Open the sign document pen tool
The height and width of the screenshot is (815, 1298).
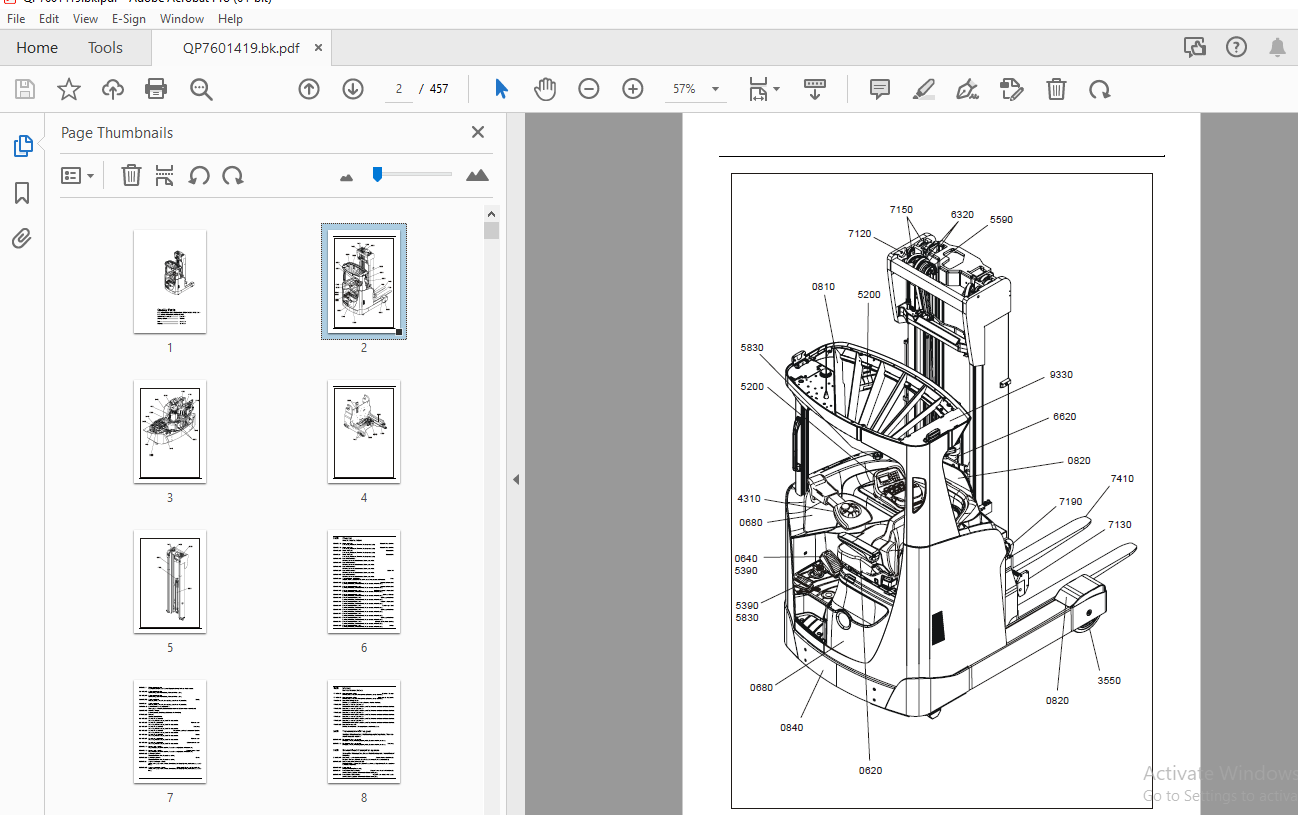click(x=967, y=89)
